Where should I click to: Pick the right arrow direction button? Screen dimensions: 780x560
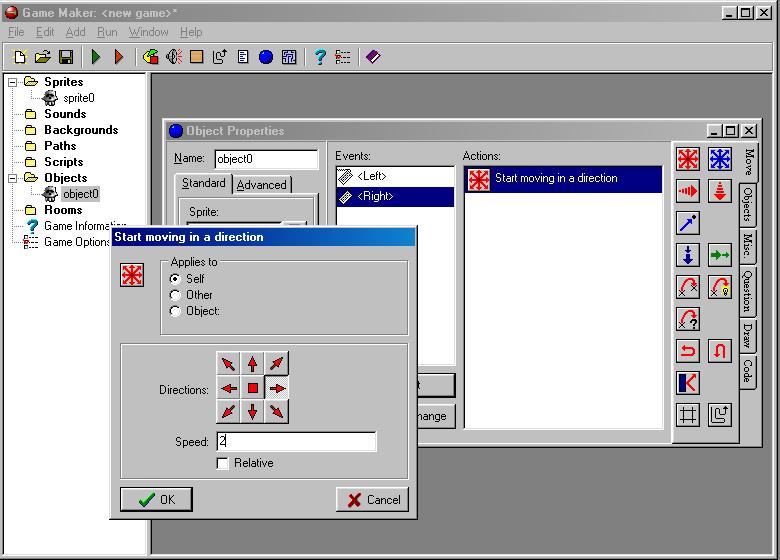tap(277, 388)
